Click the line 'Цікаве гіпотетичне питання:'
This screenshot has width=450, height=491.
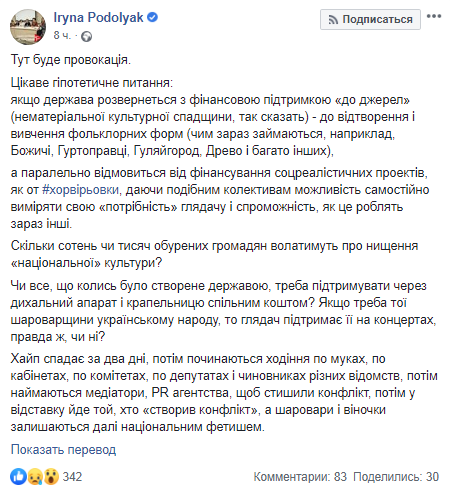coord(92,83)
